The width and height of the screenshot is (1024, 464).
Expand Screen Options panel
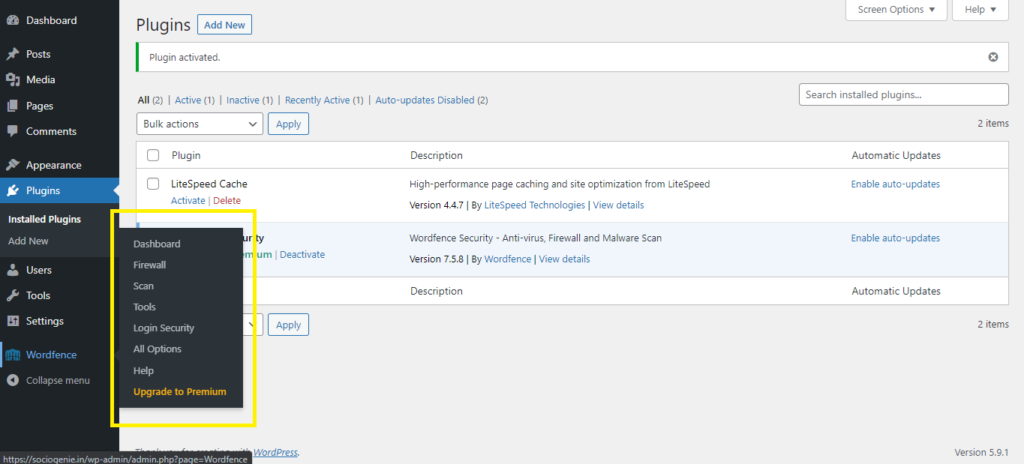896,10
